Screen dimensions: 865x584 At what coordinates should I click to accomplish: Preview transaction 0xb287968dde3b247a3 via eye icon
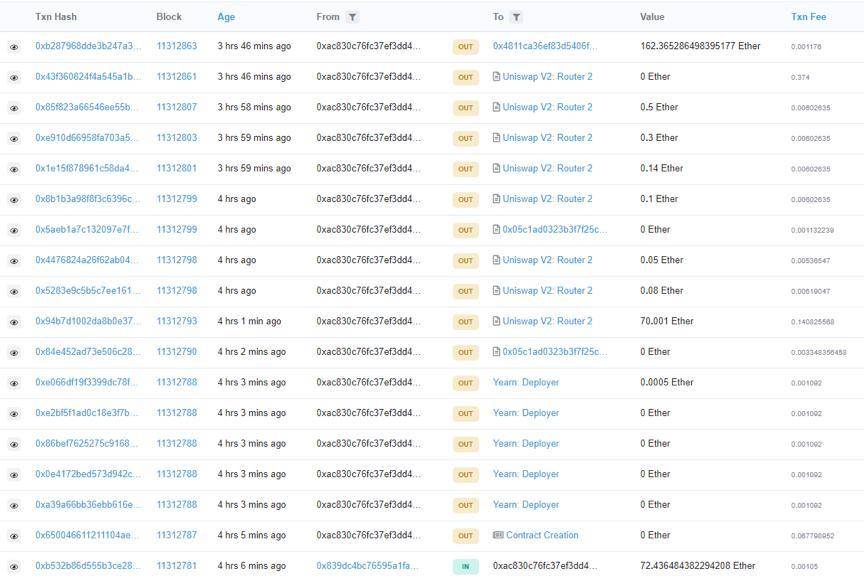coord(14,47)
